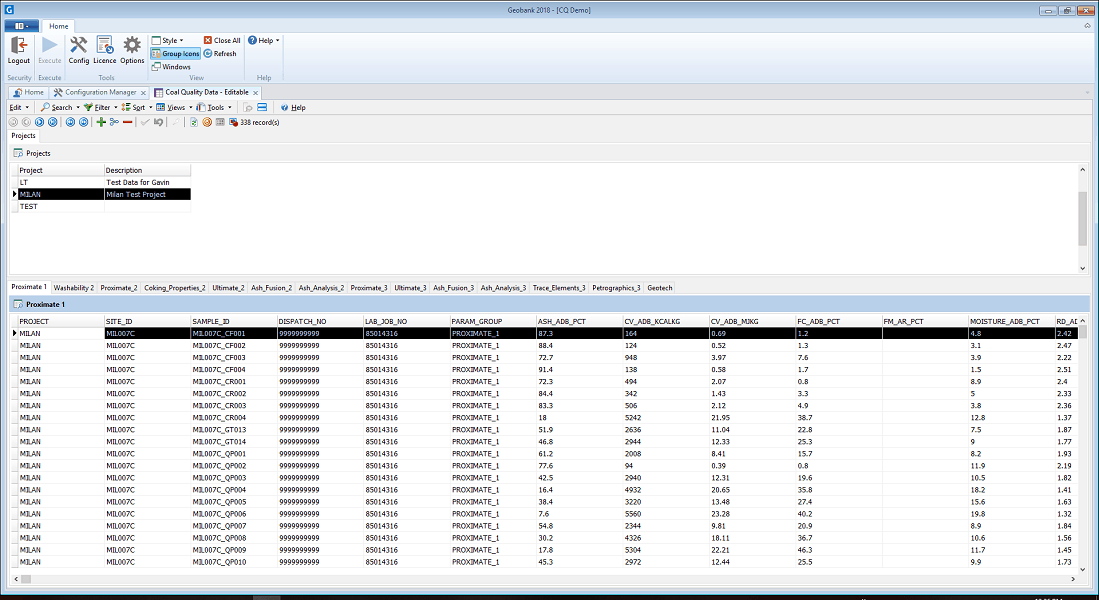Open the Options gear icon
The height and width of the screenshot is (600, 1099).
coord(132,46)
